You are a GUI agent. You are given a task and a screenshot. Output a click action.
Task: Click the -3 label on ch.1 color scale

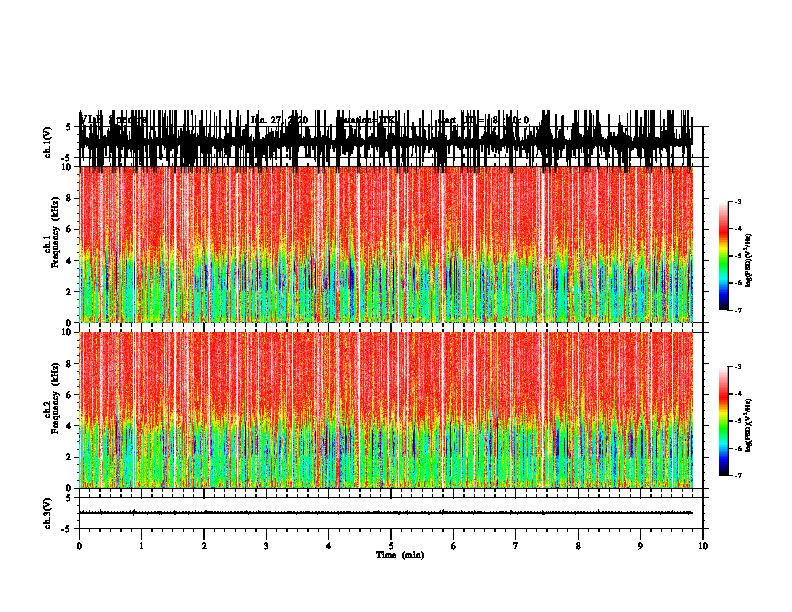[737, 201]
